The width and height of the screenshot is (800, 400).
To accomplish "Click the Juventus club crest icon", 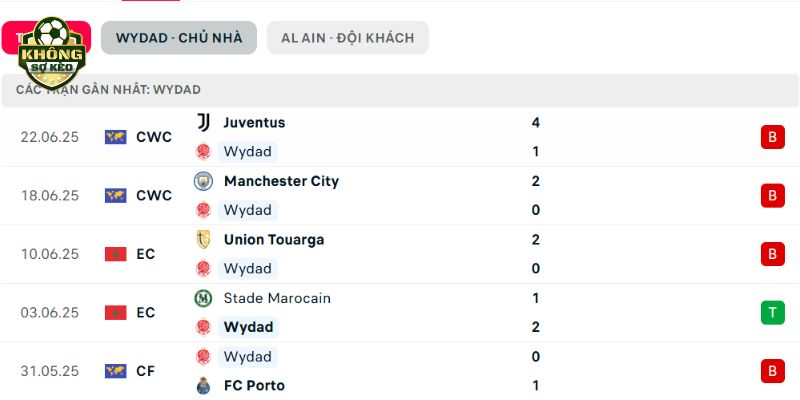I will (204, 122).
